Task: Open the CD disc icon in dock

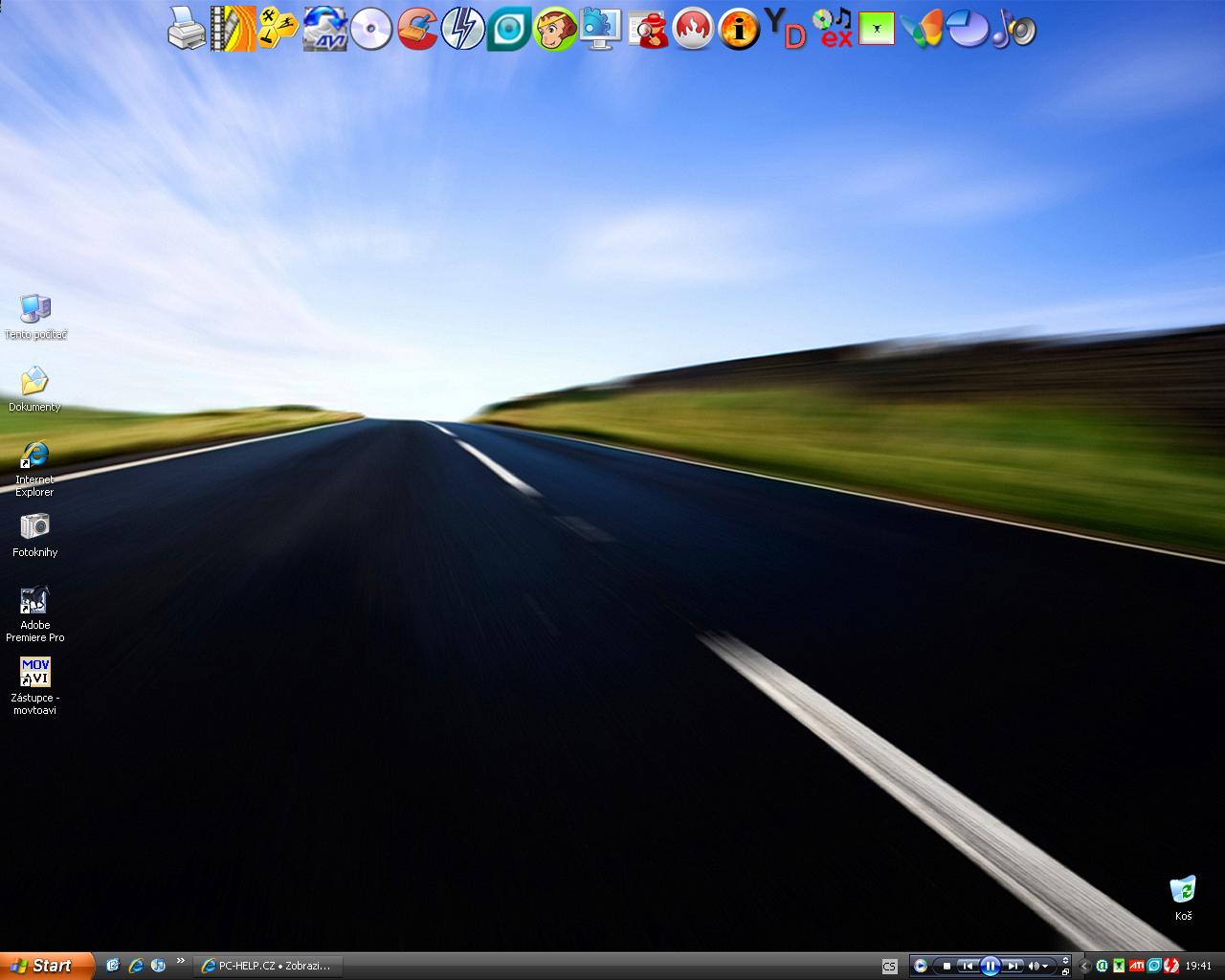Action: 371,29
